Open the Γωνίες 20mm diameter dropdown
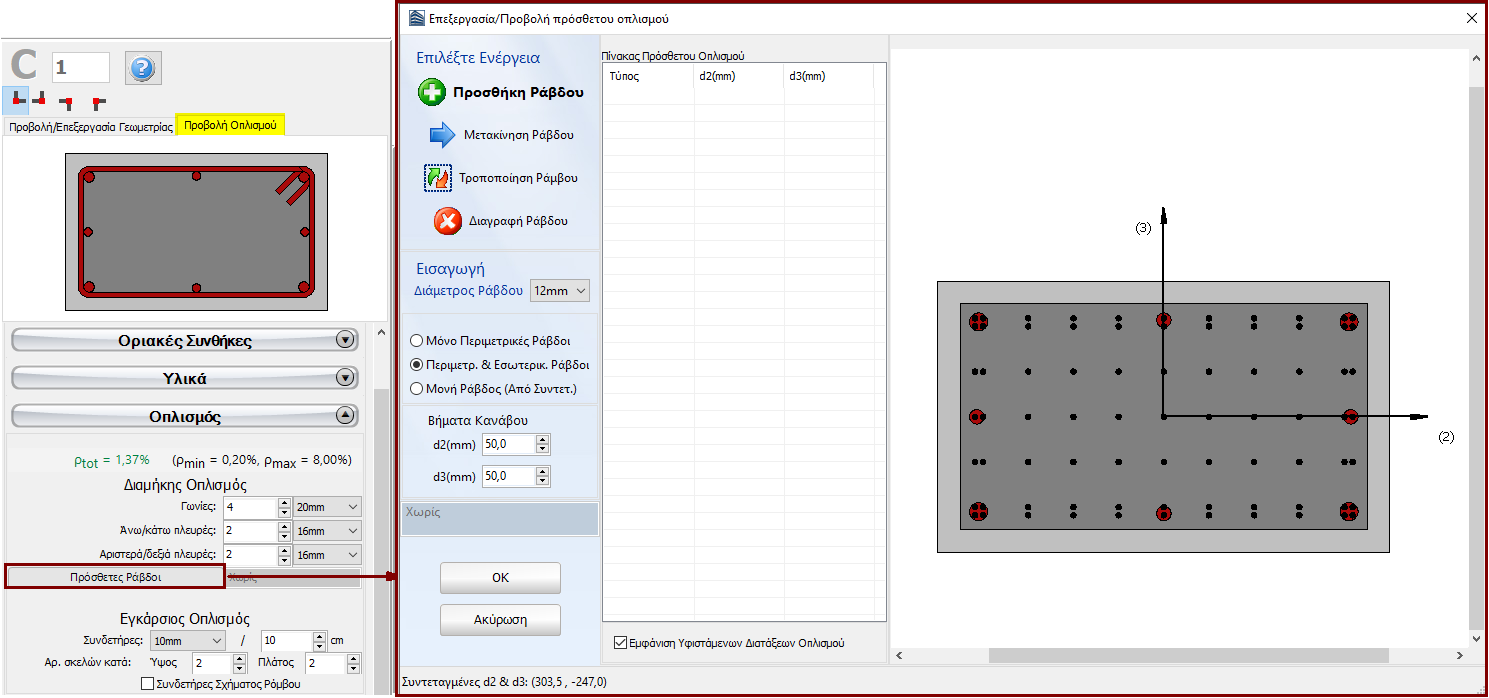This screenshot has width=1489, height=698. (328, 508)
